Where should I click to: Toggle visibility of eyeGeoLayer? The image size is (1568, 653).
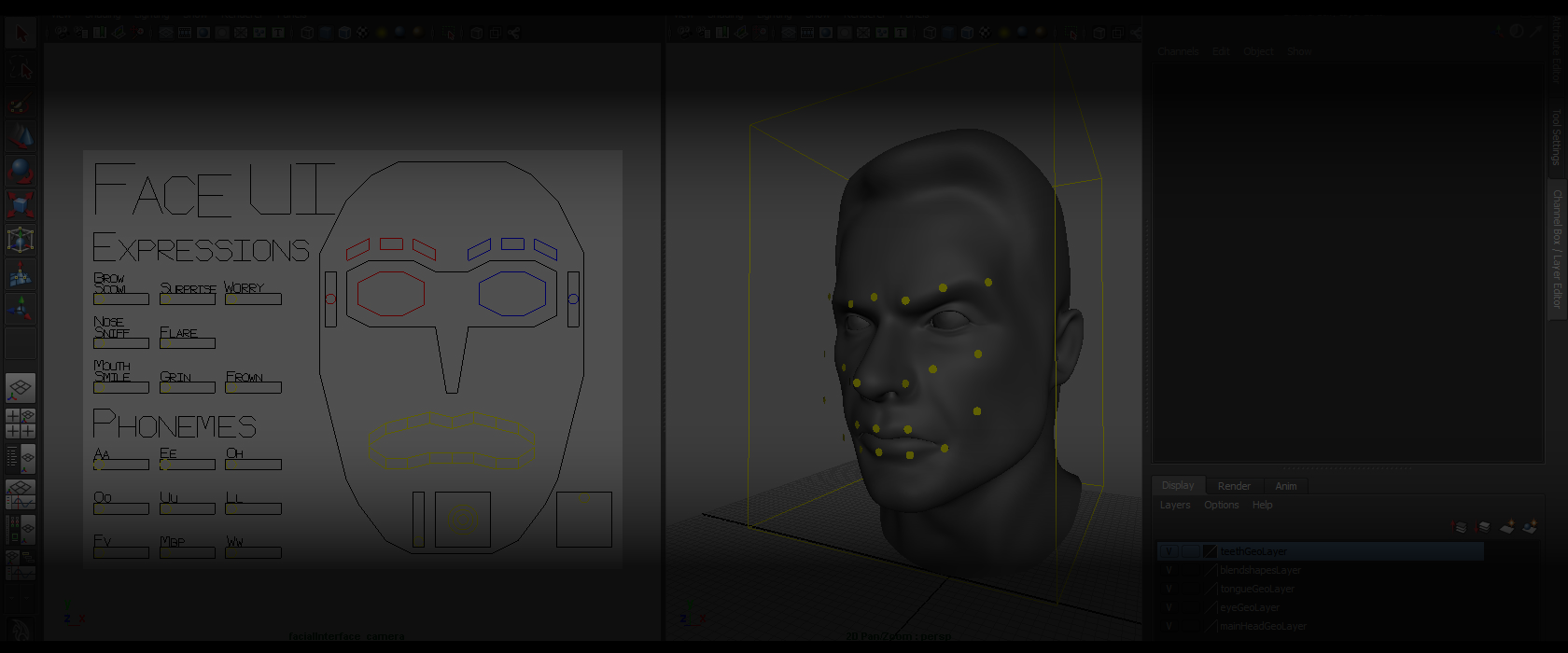(1169, 607)
